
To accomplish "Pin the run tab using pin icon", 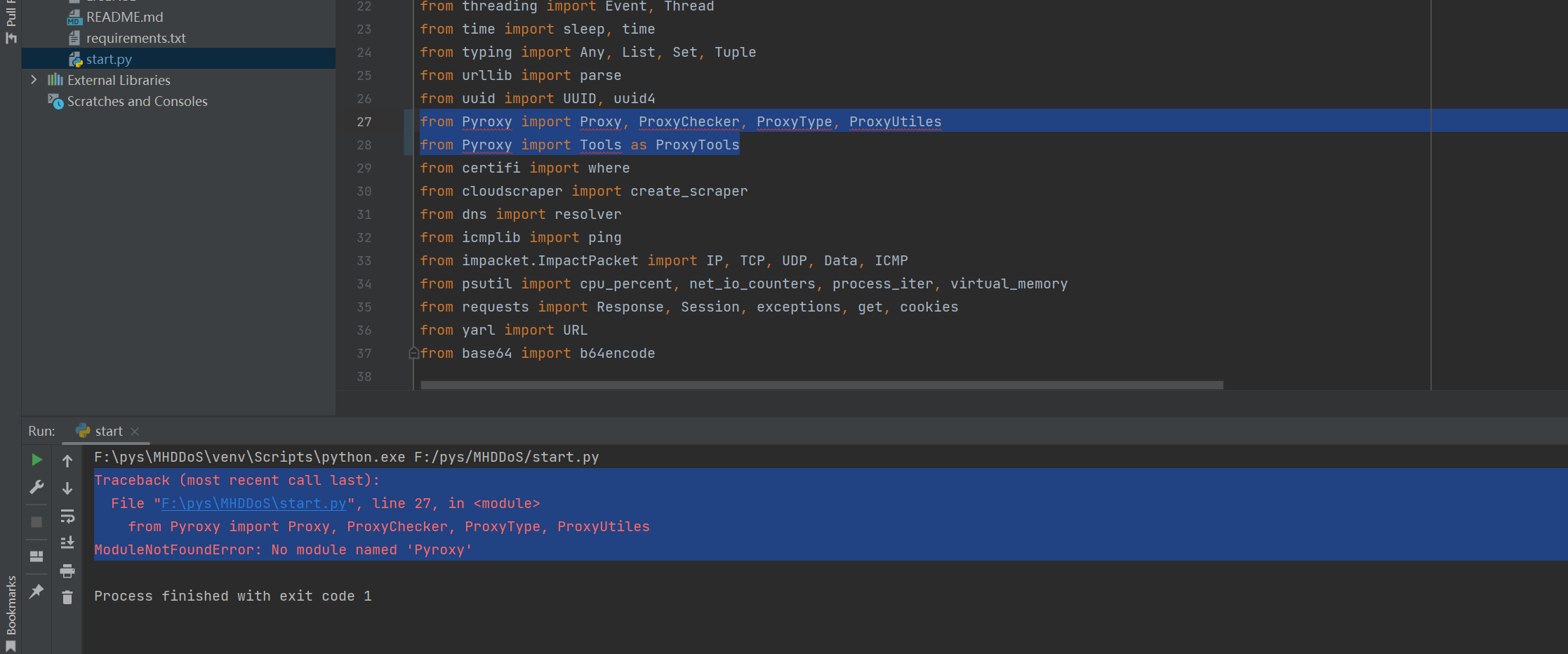I will 37,591.
